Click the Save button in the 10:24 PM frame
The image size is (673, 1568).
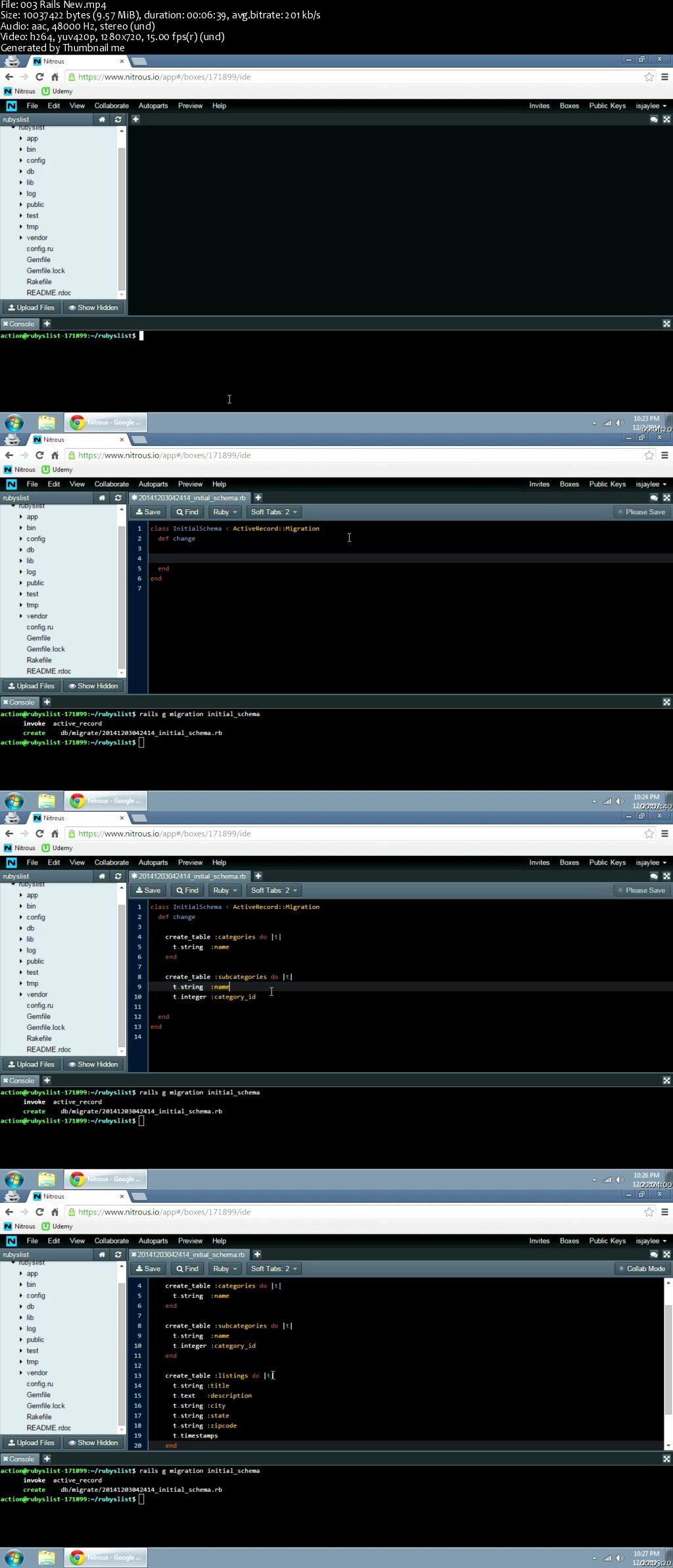(148, 512)
